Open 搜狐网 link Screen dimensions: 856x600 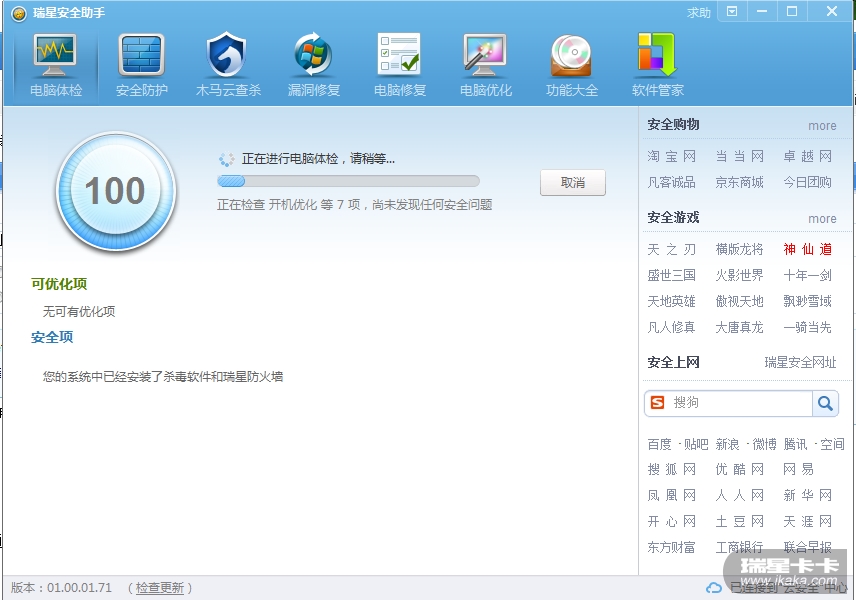click(671, 470)
